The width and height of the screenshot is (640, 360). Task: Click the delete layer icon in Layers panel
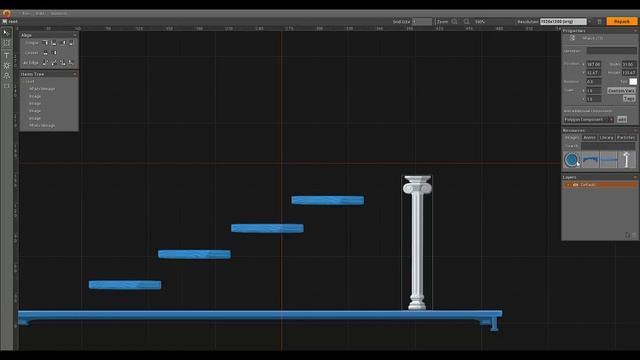coord(634,235)
